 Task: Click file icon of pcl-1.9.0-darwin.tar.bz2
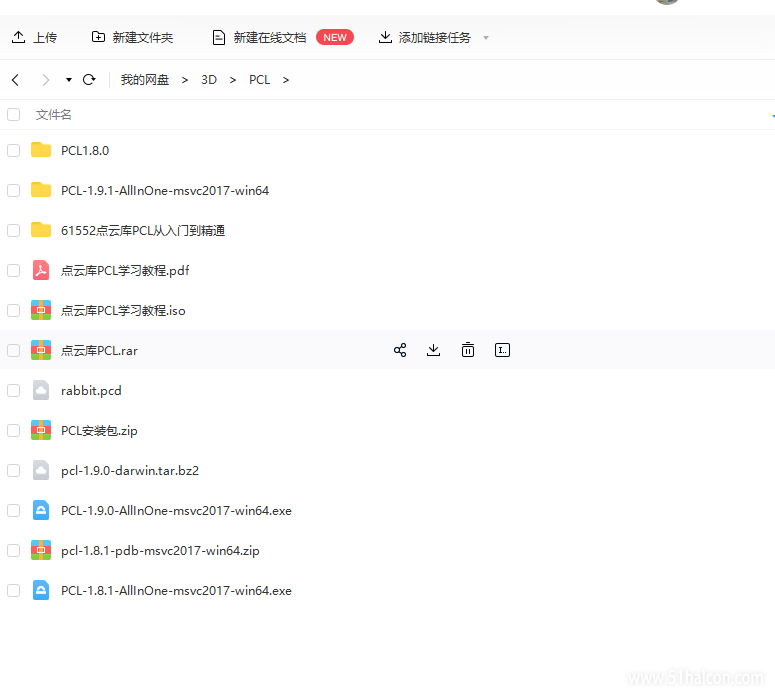[x=41, y=471]
